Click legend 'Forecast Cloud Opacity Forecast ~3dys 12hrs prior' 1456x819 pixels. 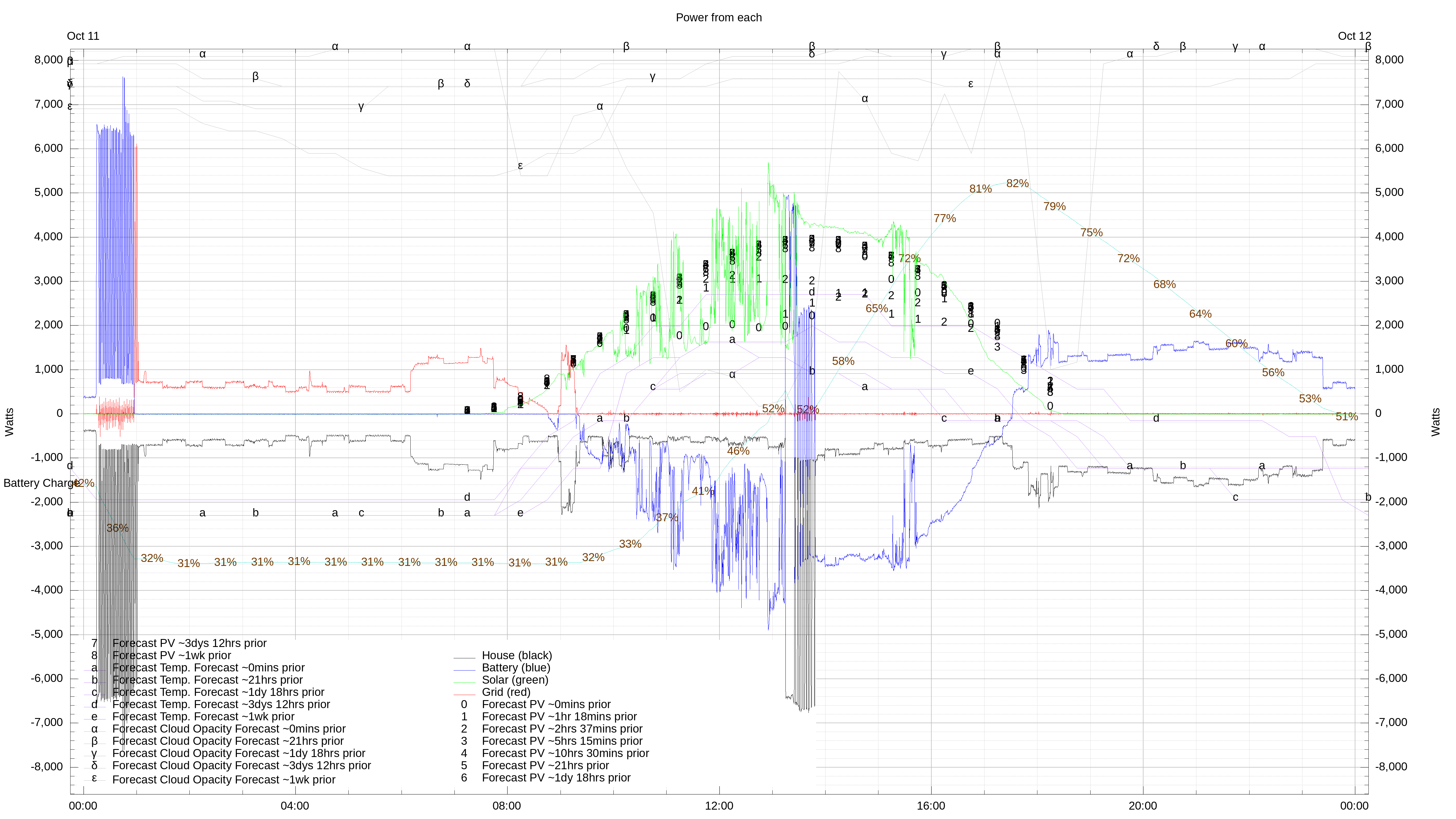241,766
